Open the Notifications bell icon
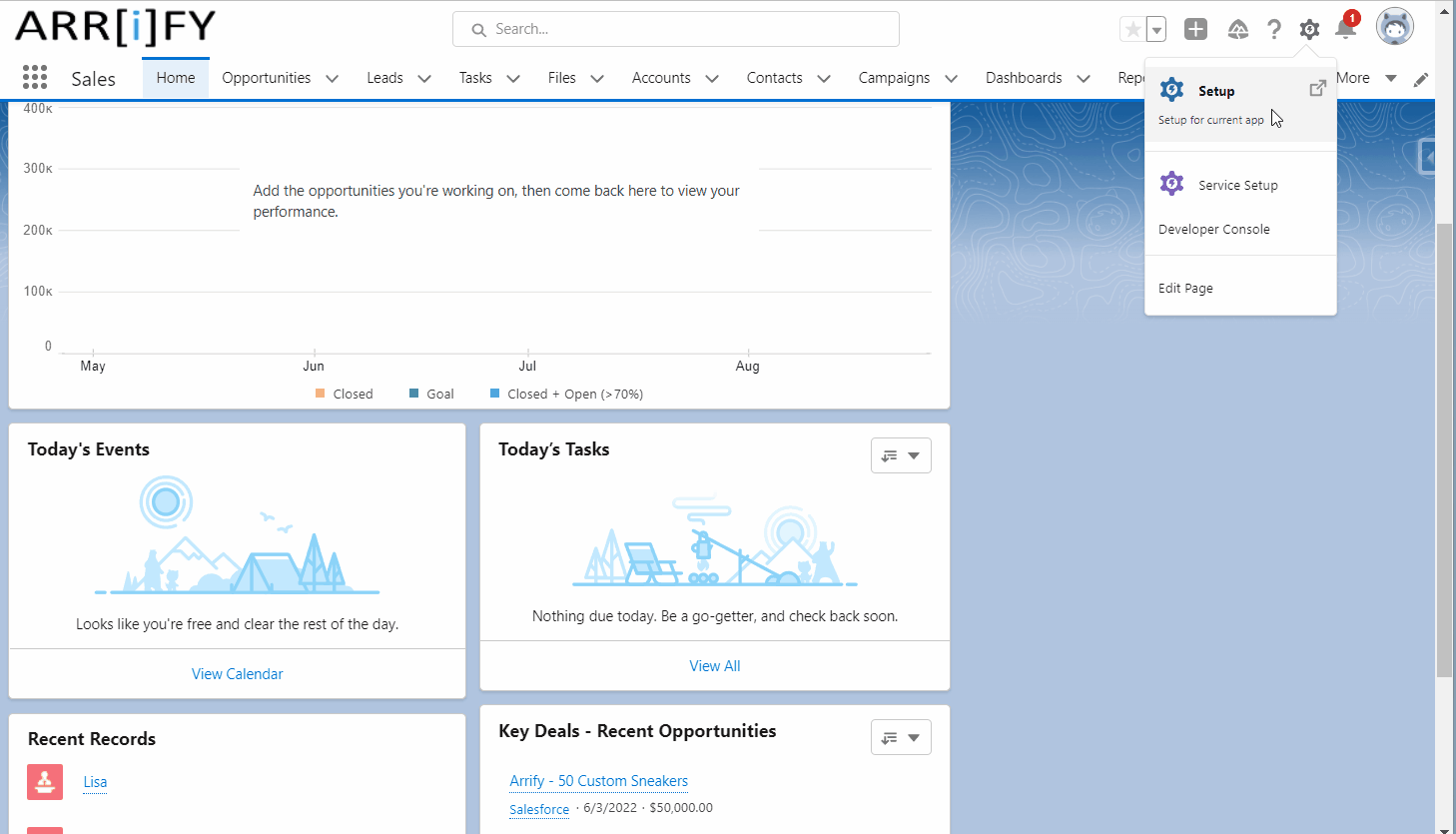 point(1345,29)
